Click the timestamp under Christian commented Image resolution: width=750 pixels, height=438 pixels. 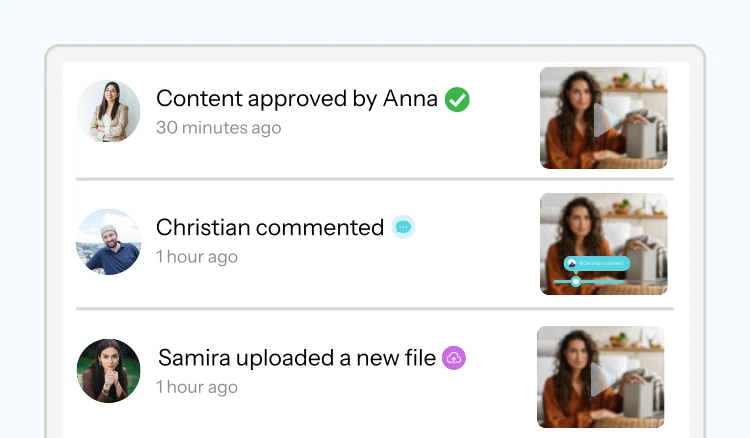(197, 257)
